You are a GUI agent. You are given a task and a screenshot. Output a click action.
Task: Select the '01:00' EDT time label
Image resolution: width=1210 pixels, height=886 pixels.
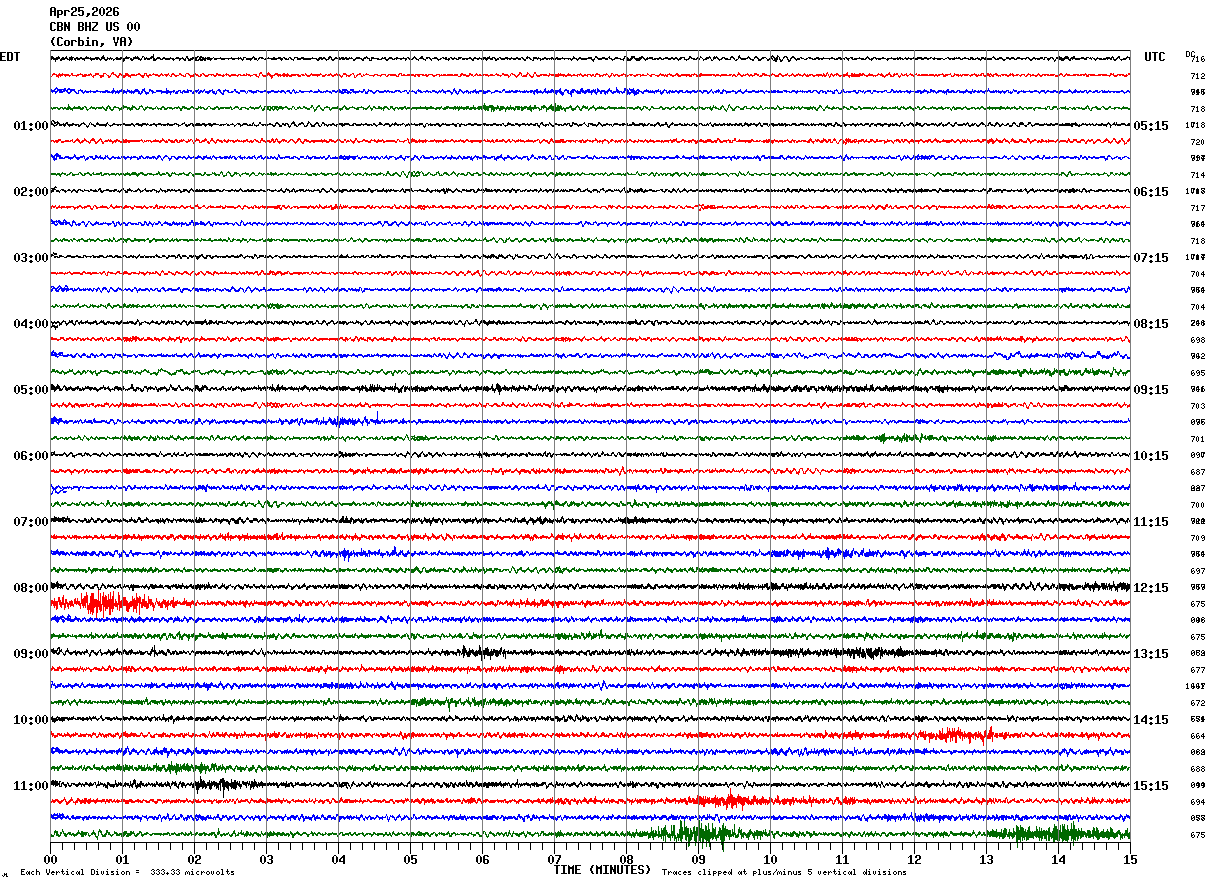coord(31,126)
